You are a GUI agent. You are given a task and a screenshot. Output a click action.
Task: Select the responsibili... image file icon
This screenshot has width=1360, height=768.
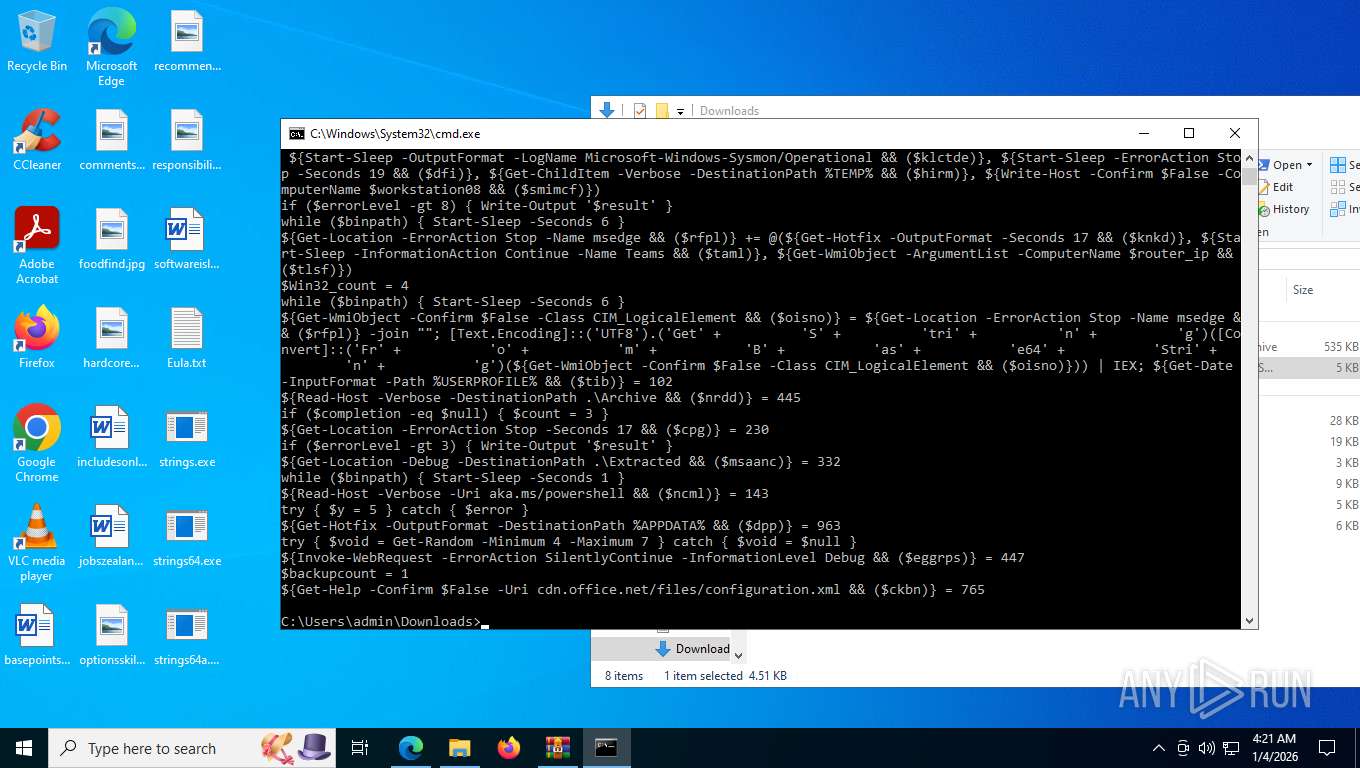click(x=187, y=140)
